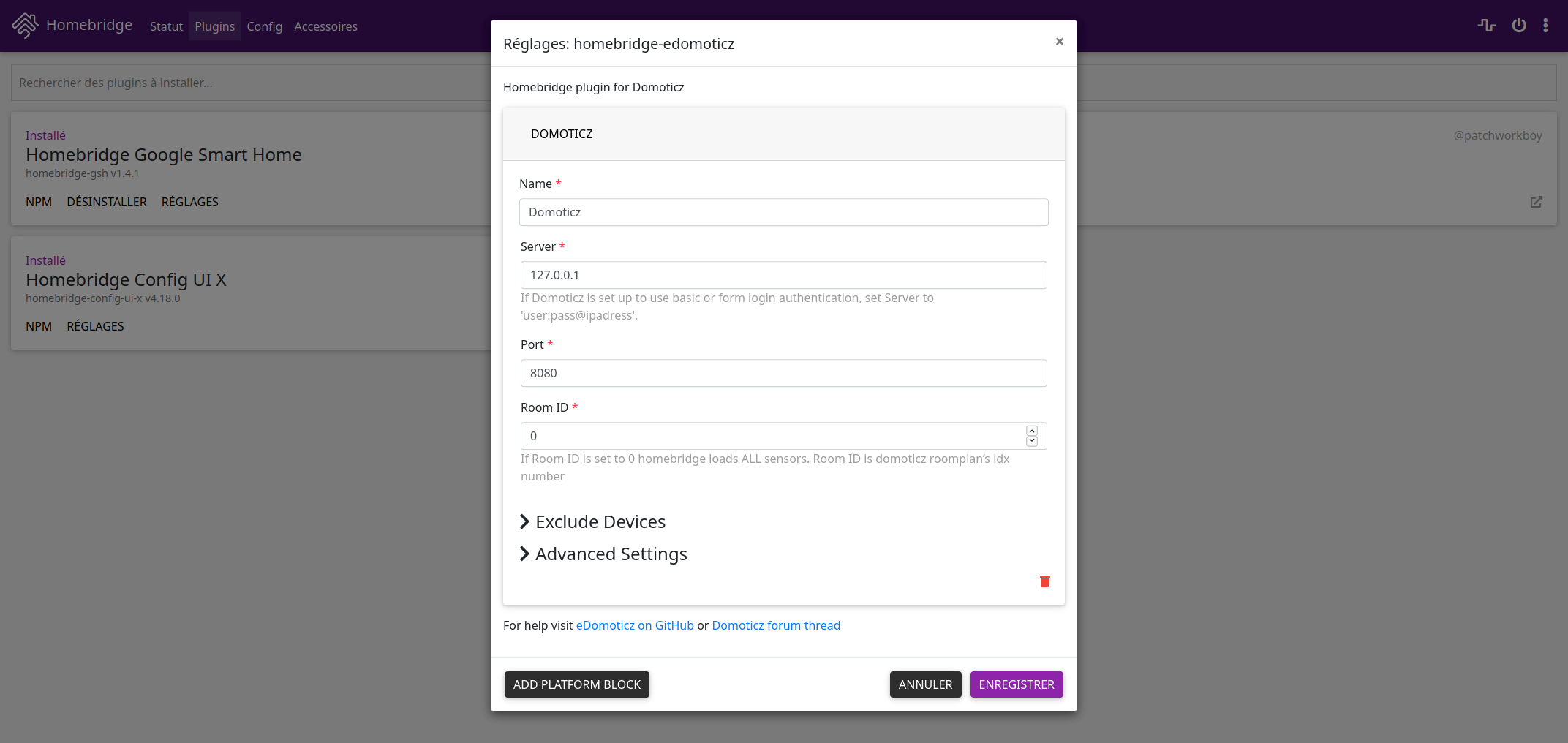Go to the Accessoires tab

pyautogui.click(x=325, y=26)
